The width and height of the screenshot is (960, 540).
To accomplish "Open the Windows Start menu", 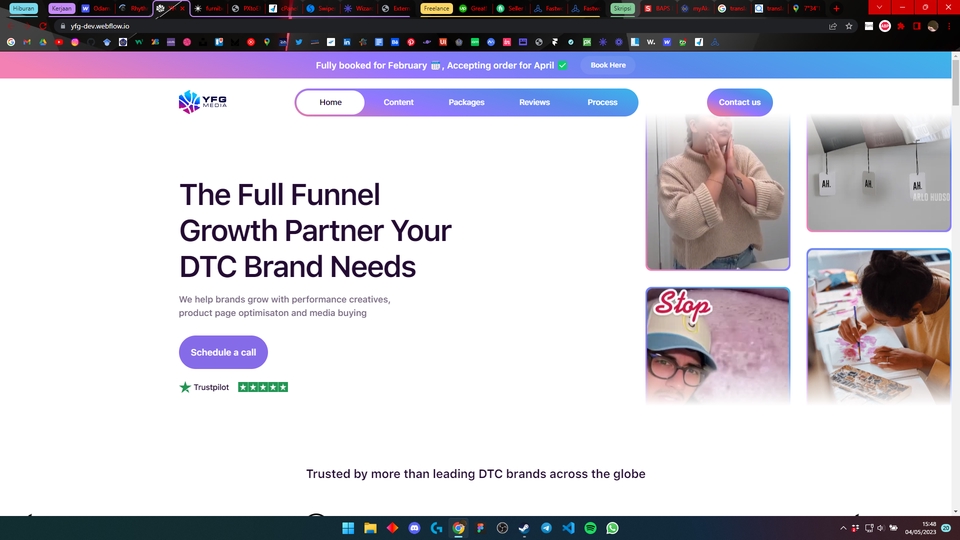I will pos(348,528).
